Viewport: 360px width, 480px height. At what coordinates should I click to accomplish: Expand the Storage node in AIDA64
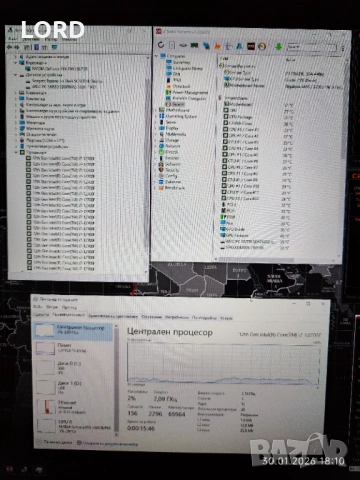coord(156,140)
